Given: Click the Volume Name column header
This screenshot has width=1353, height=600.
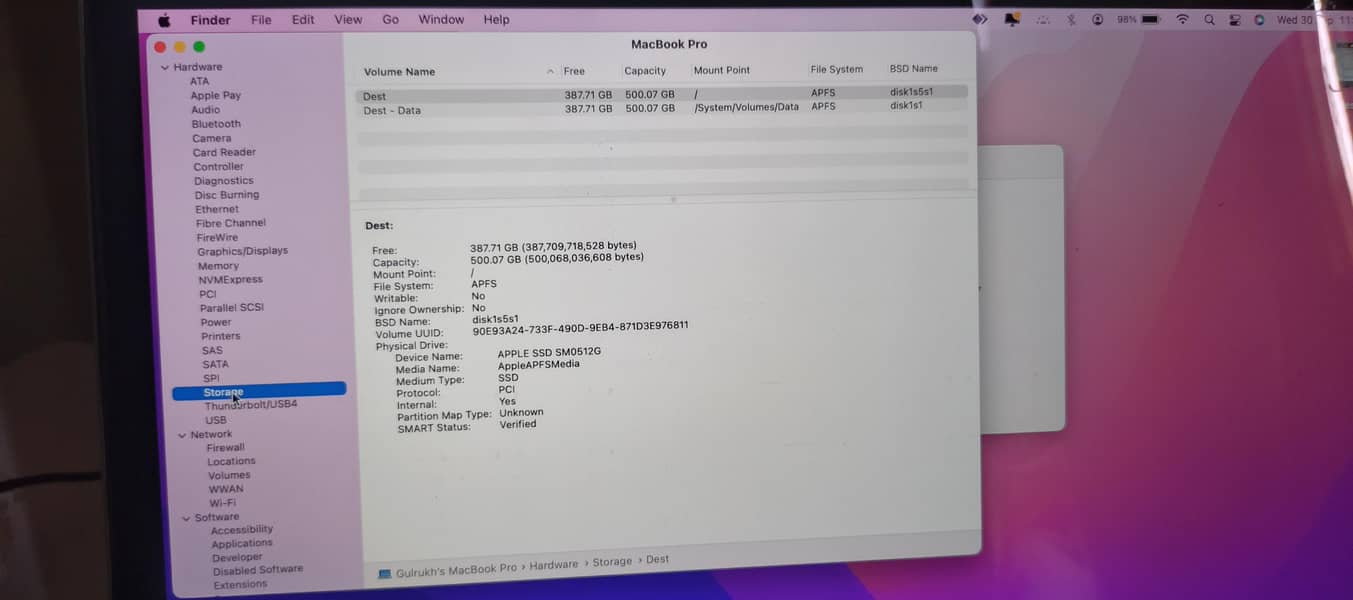Looking at the screenshot, I should [x=399, y=72].
